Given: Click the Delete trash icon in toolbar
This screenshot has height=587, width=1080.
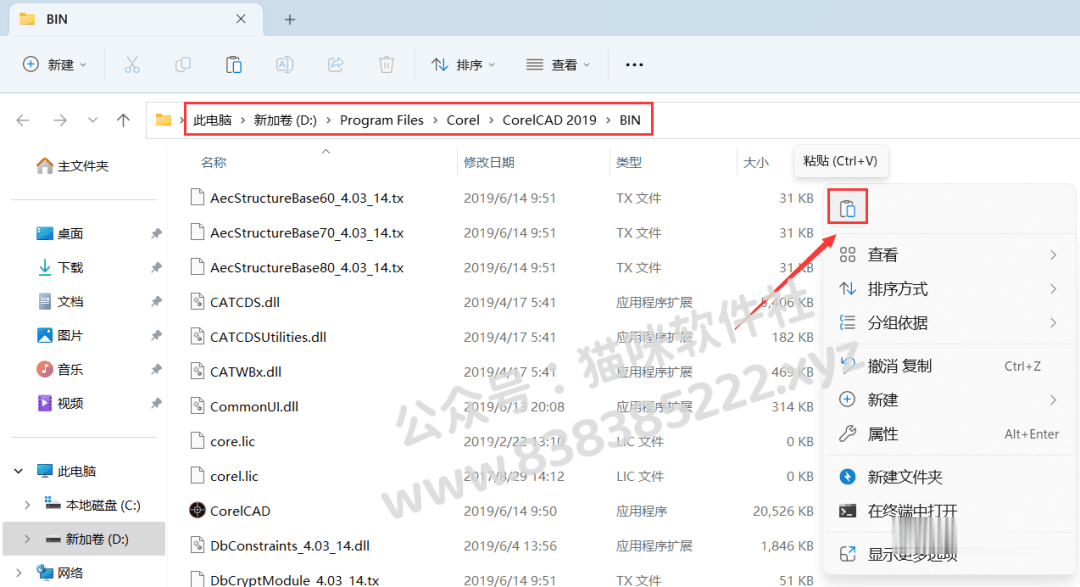Looking at the screenshot, I should coord(386,65).
